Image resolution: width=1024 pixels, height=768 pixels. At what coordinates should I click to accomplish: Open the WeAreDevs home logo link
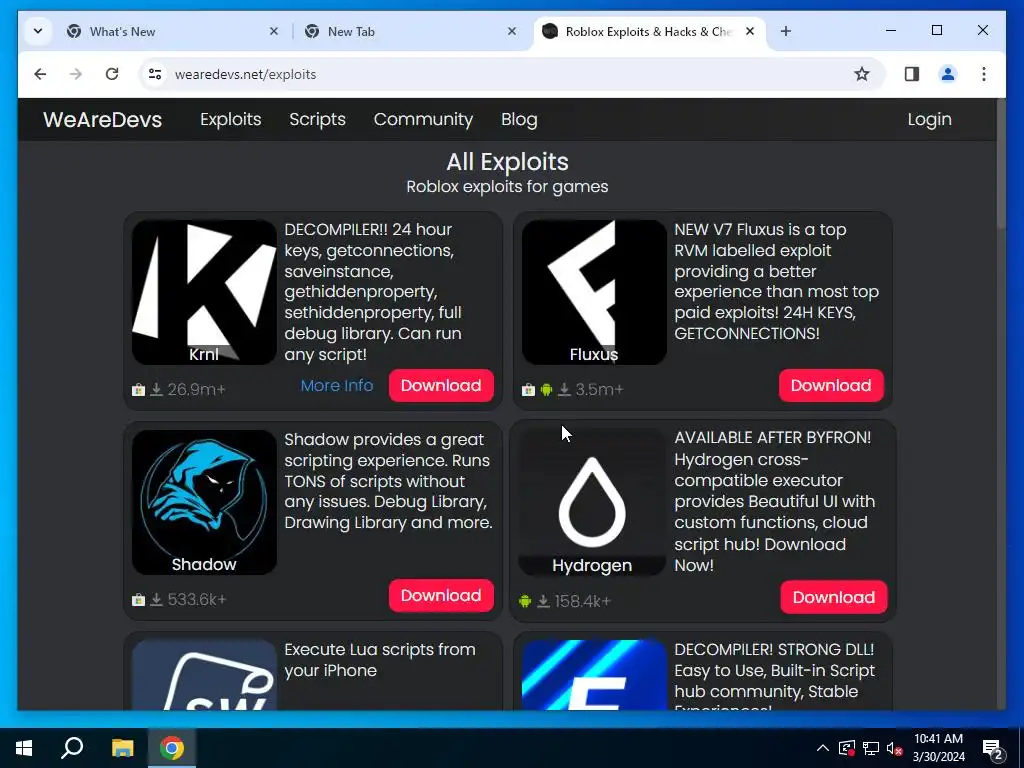click(103, 120)
